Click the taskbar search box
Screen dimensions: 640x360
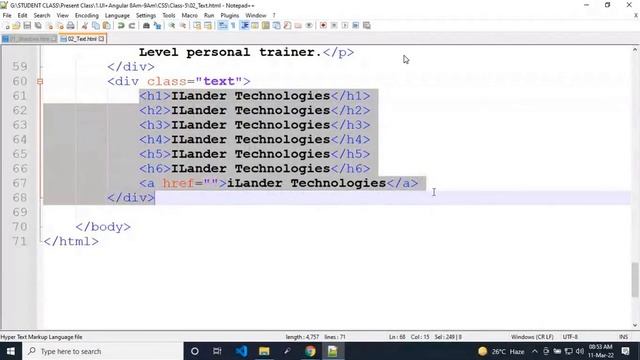(x=103, y=351)
